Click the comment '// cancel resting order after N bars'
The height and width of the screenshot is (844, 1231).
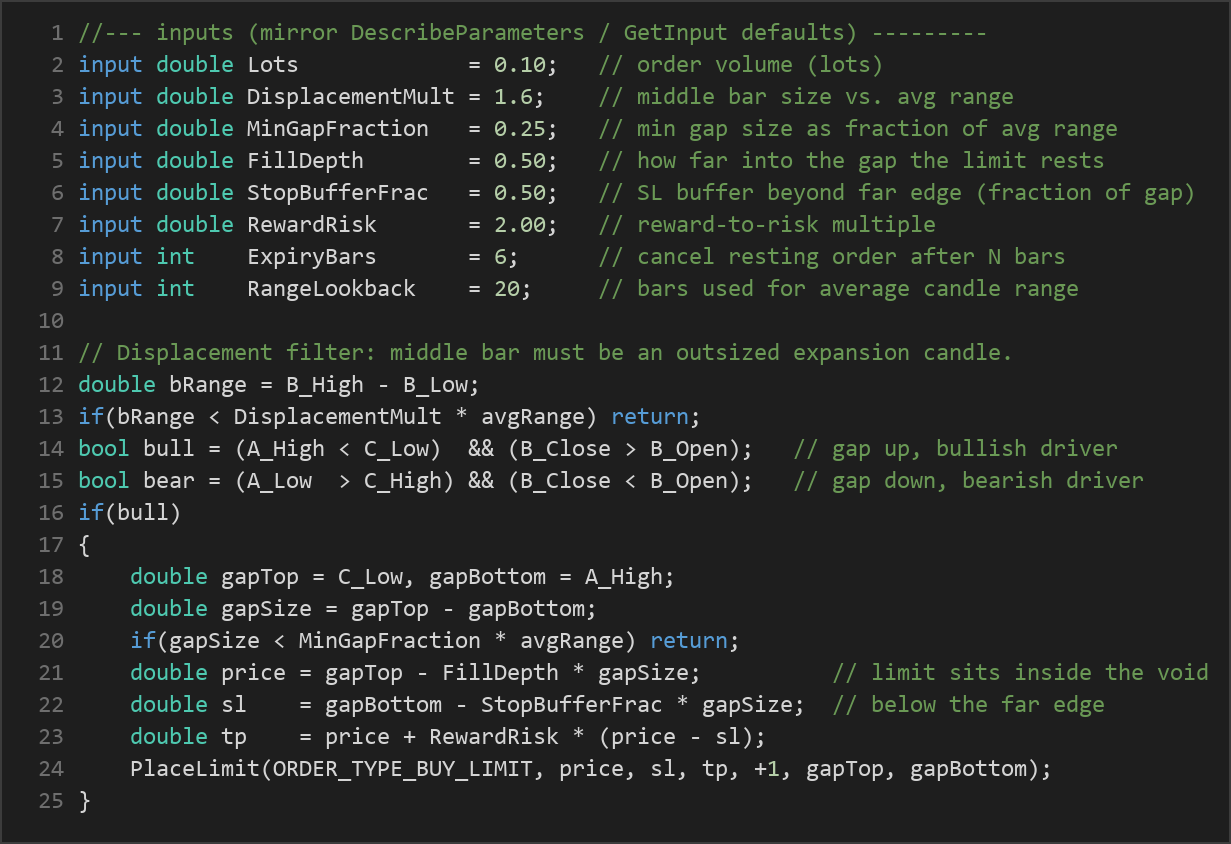[x=832, y=257]
